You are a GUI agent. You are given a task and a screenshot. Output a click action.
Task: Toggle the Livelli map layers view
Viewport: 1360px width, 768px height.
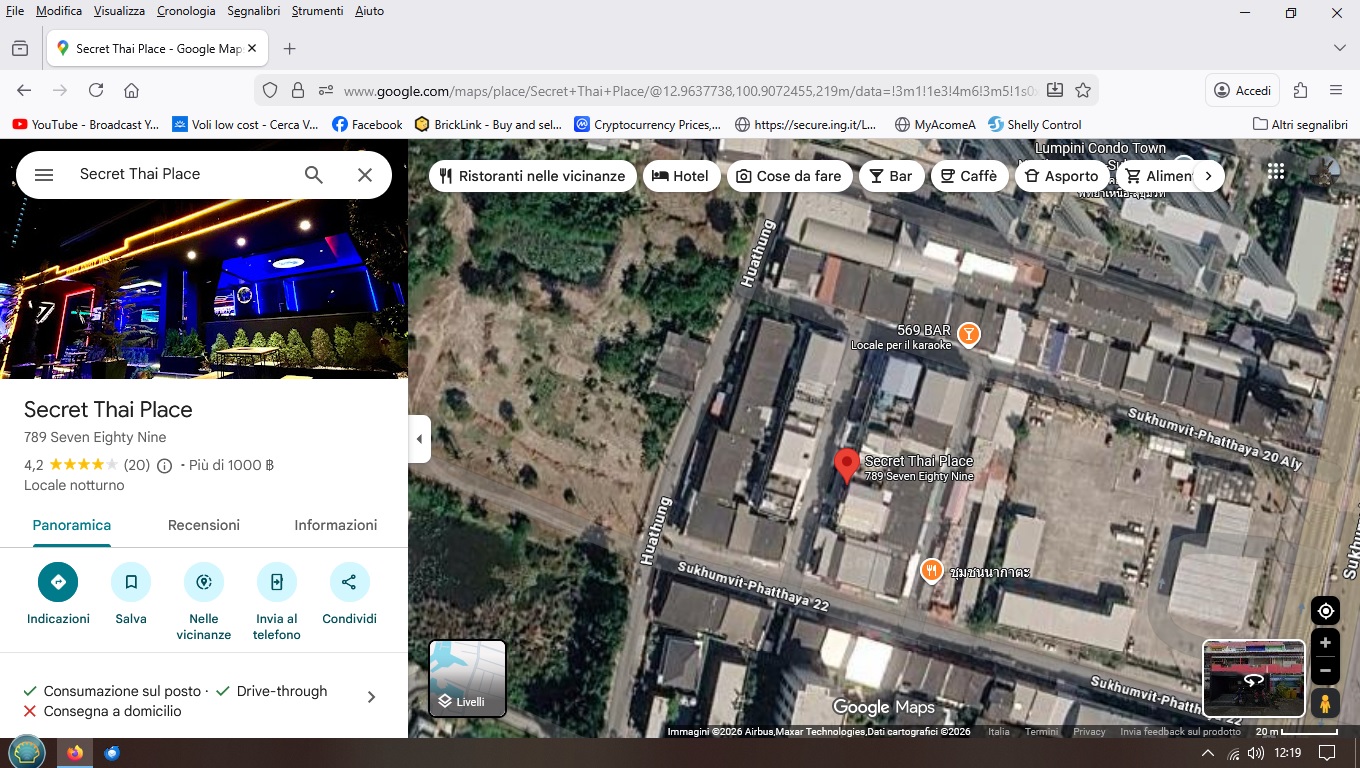[x=467, y=679]
